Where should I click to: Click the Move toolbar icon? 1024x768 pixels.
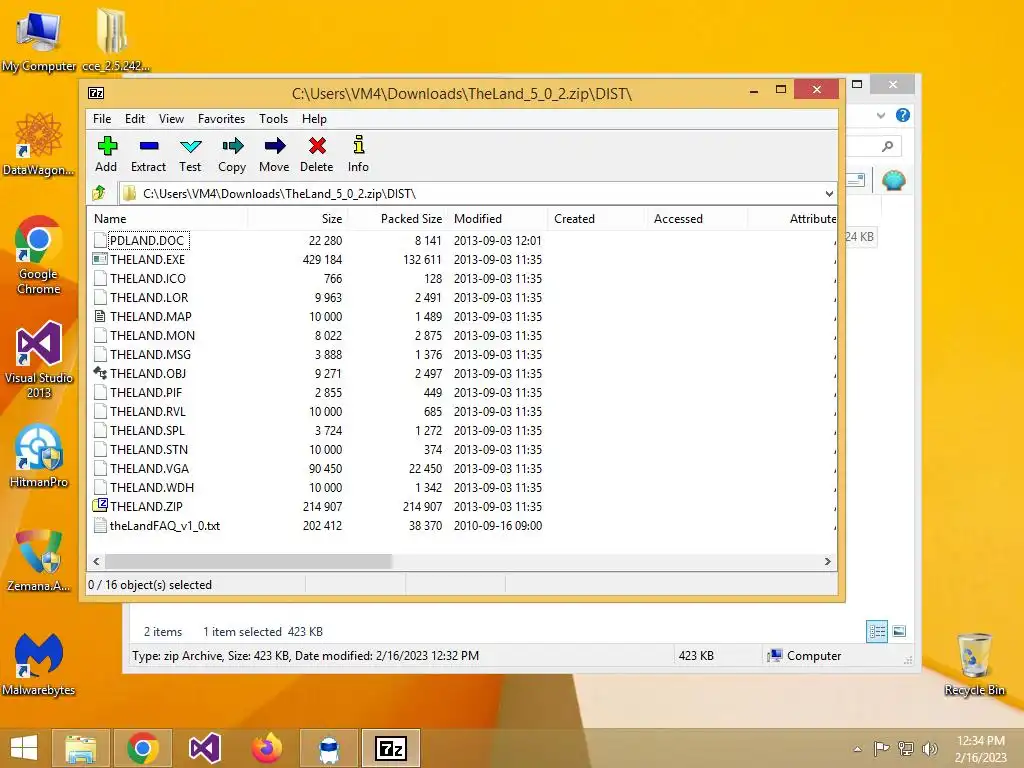click(x=275, y=146)
